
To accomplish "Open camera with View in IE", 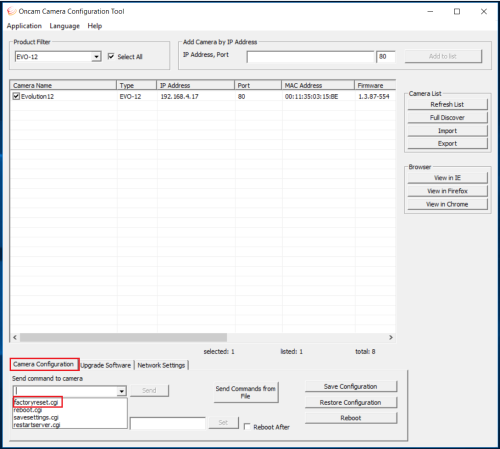I will [x=447, y=178].
